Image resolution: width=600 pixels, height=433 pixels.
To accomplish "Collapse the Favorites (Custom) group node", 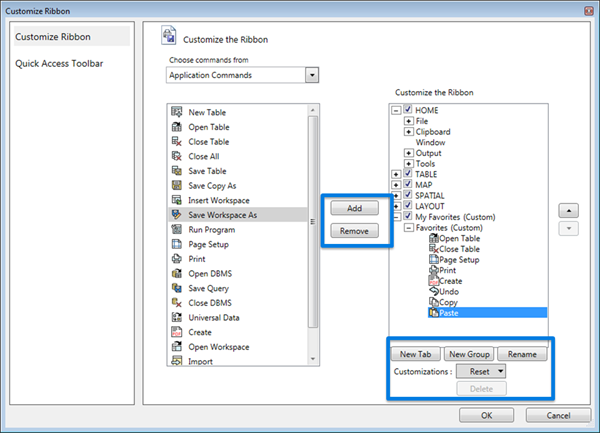I will coord(409,228).
